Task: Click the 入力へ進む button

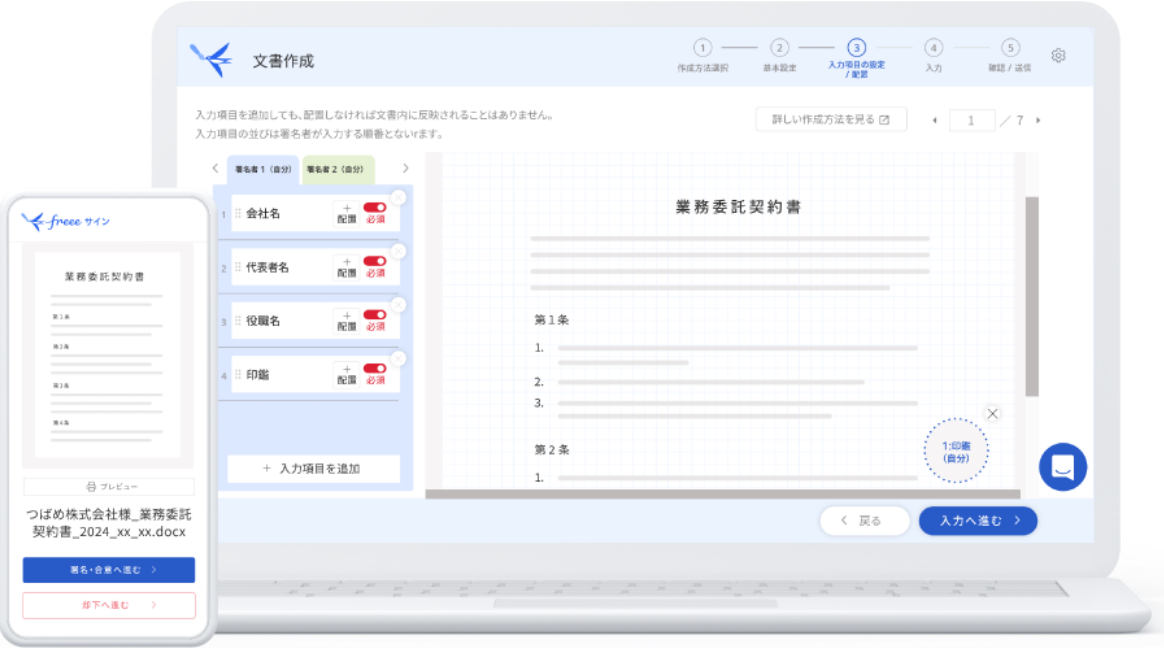Action: tap(977, 521)
